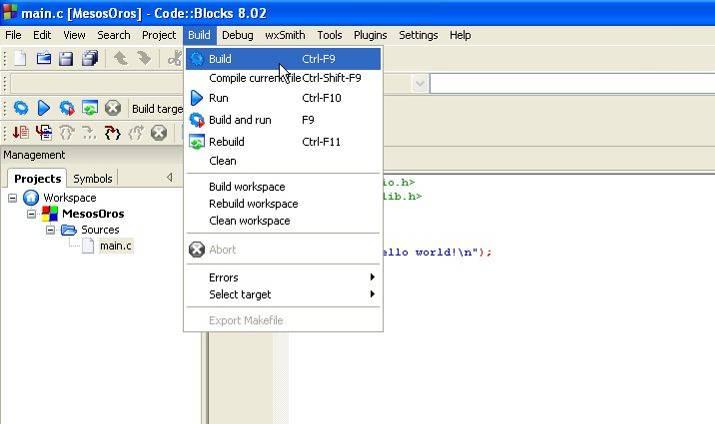The height and width of the screenshot is (424, 715).
Task: Switch to the Projects tab
Action: pos(37,178)
